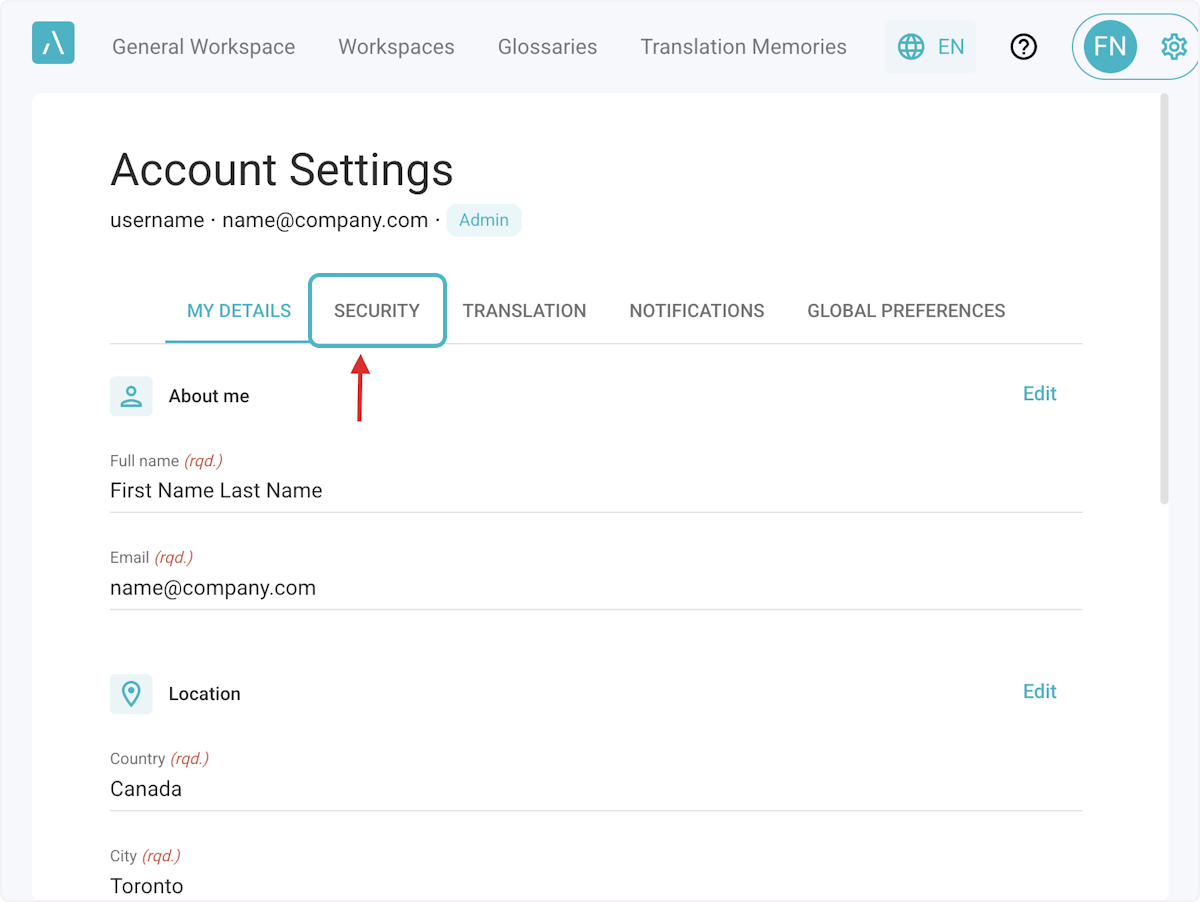Open settings with the gear icon

[1173, 47]
